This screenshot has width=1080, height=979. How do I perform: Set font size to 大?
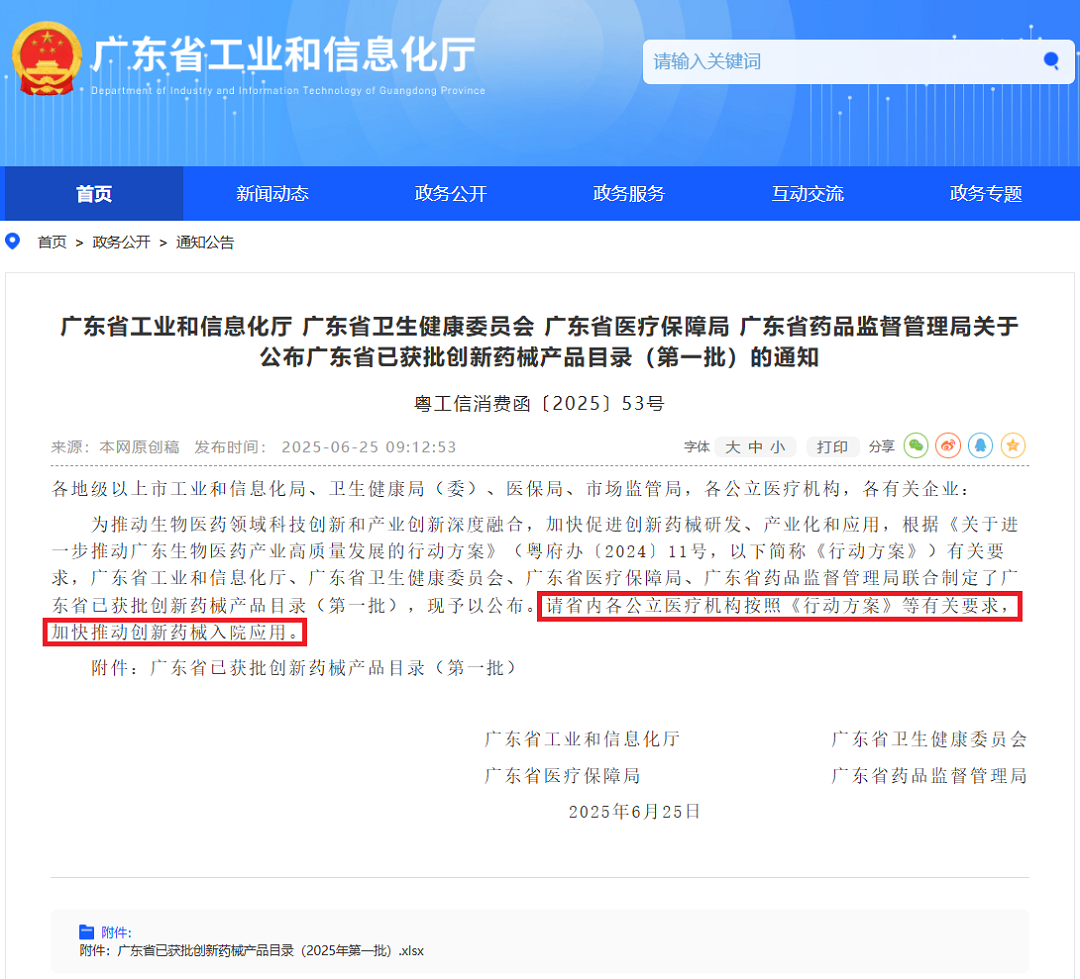(x=733, y=447)
